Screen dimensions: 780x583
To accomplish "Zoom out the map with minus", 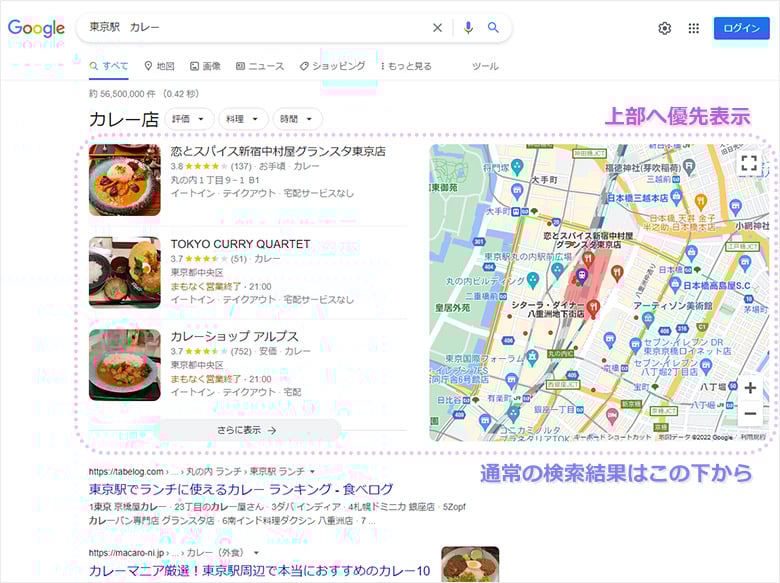I will pos(750,413).
